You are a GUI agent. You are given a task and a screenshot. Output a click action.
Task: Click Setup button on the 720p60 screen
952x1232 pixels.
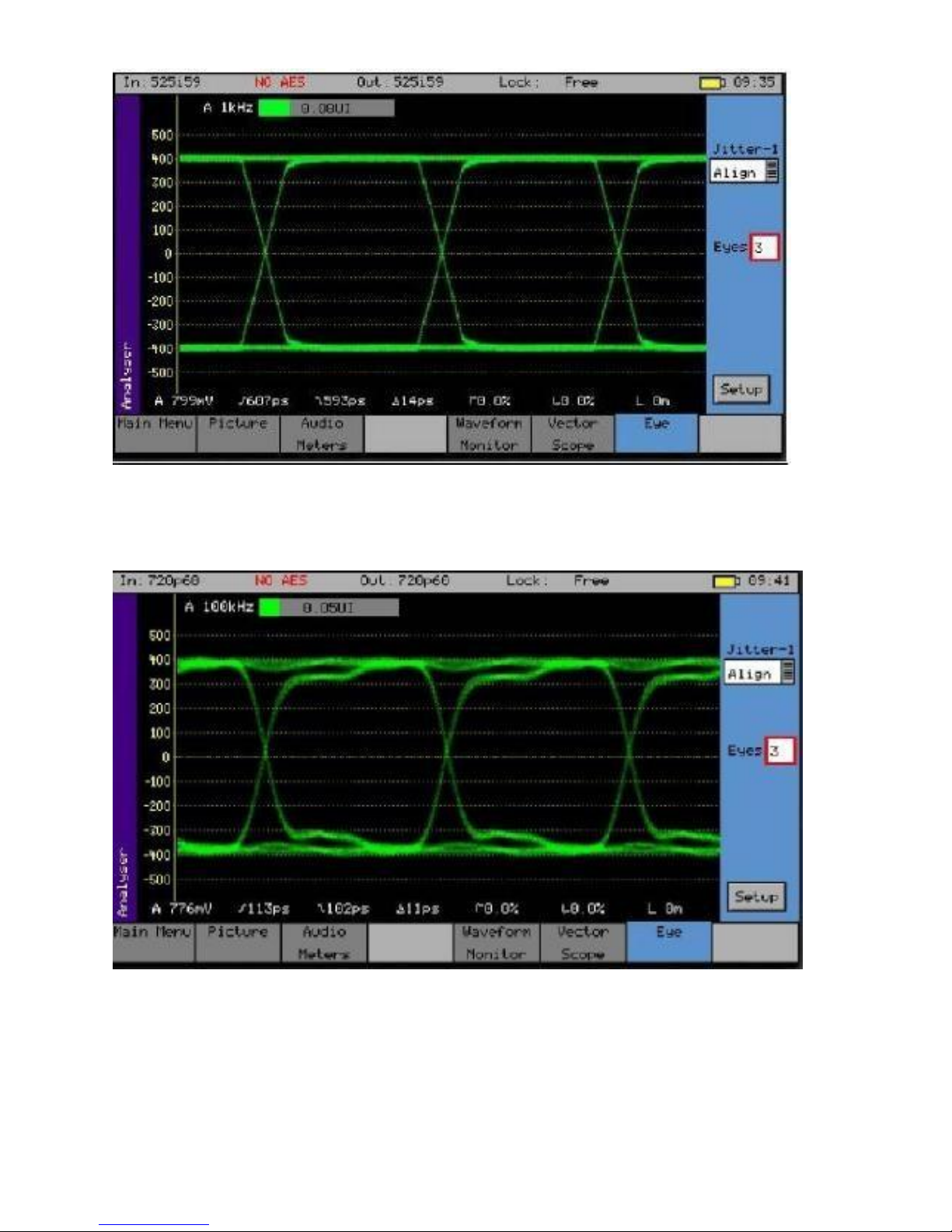(756, 897)
